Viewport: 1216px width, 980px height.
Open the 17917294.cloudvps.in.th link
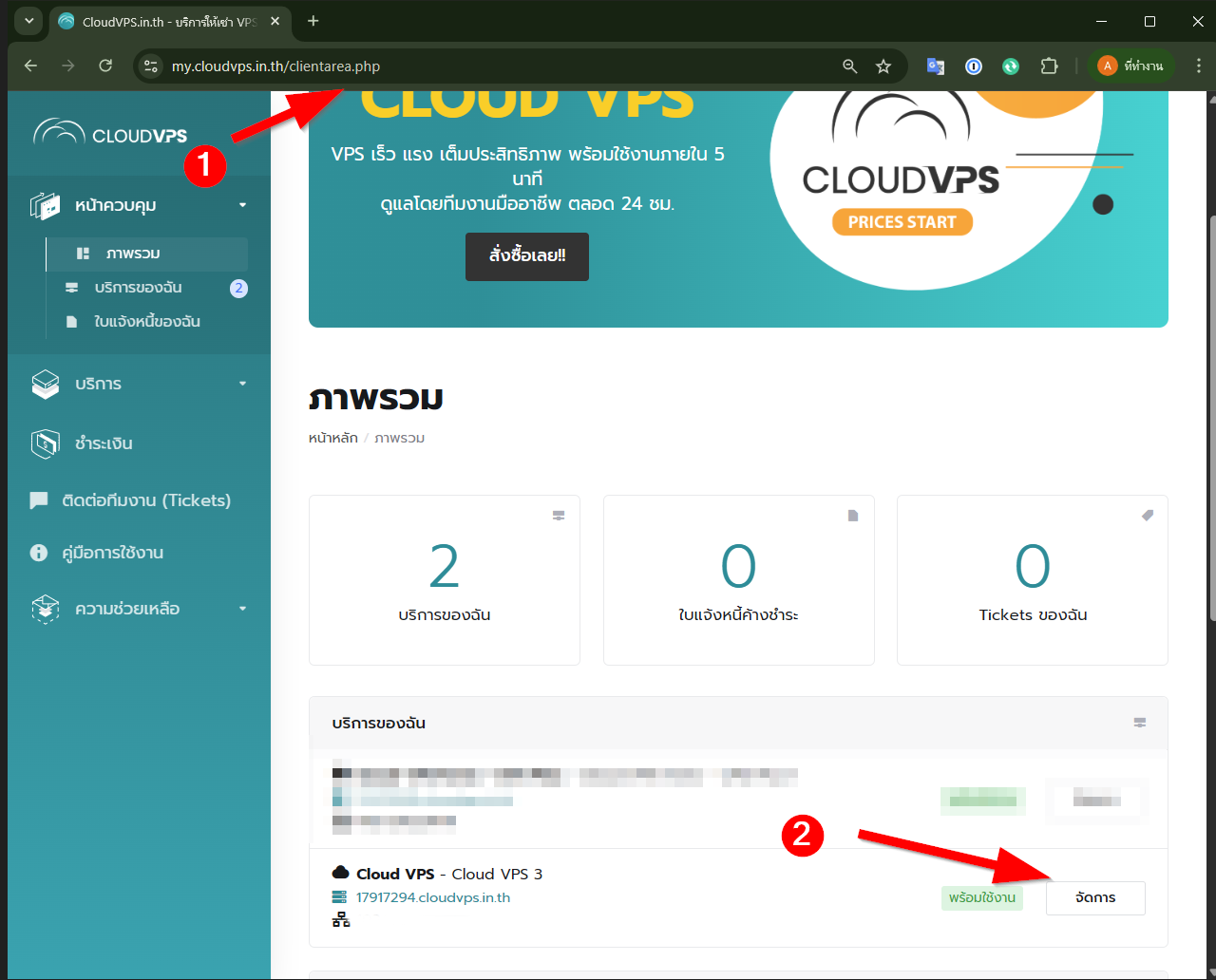click(433, 897)
